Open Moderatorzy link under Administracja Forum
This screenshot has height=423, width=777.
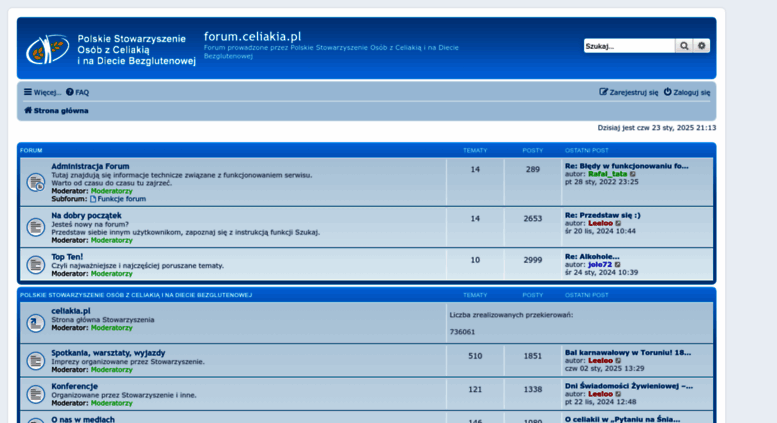point(111,191)
